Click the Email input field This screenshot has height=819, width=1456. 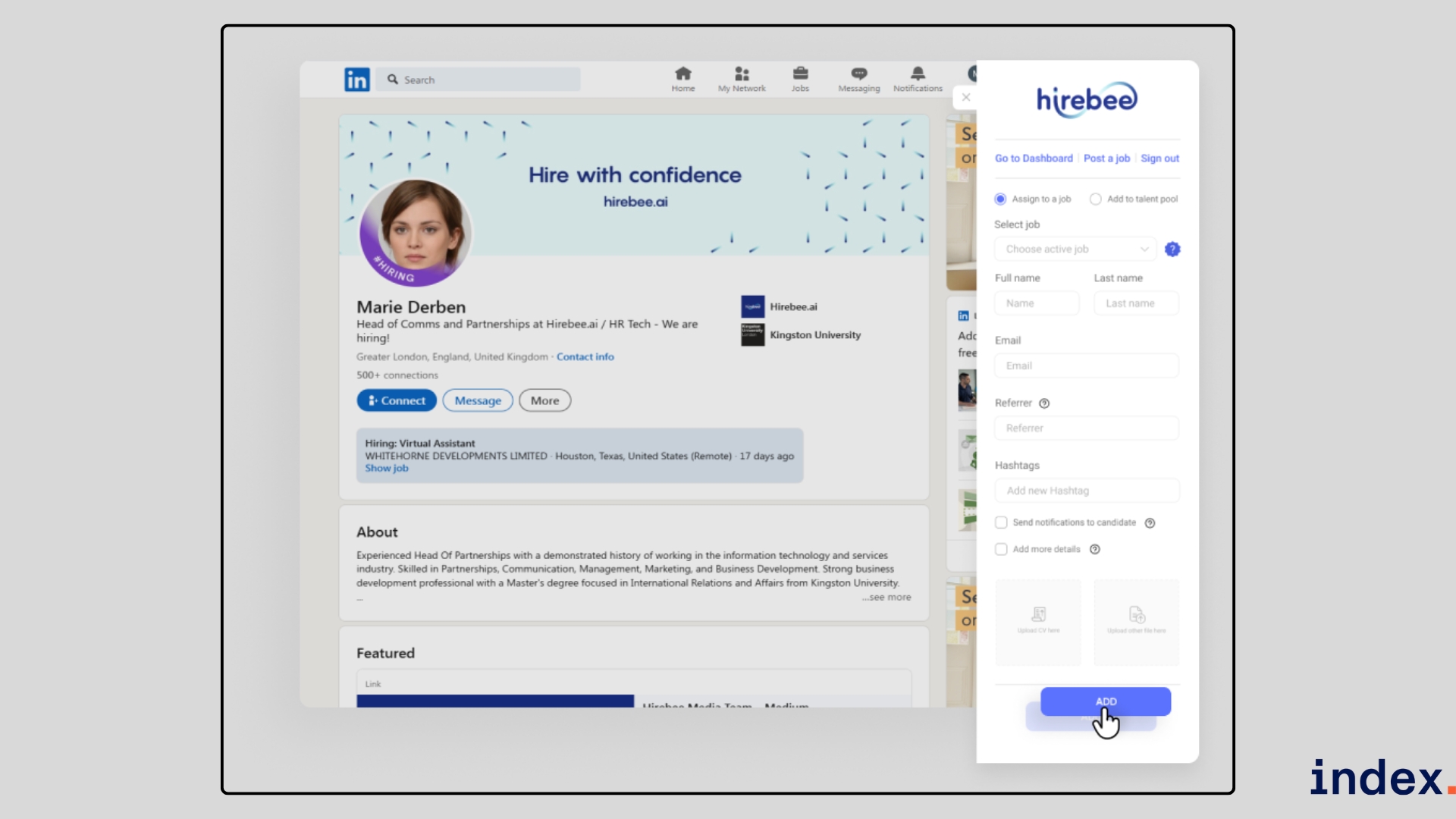[1086, 366]
